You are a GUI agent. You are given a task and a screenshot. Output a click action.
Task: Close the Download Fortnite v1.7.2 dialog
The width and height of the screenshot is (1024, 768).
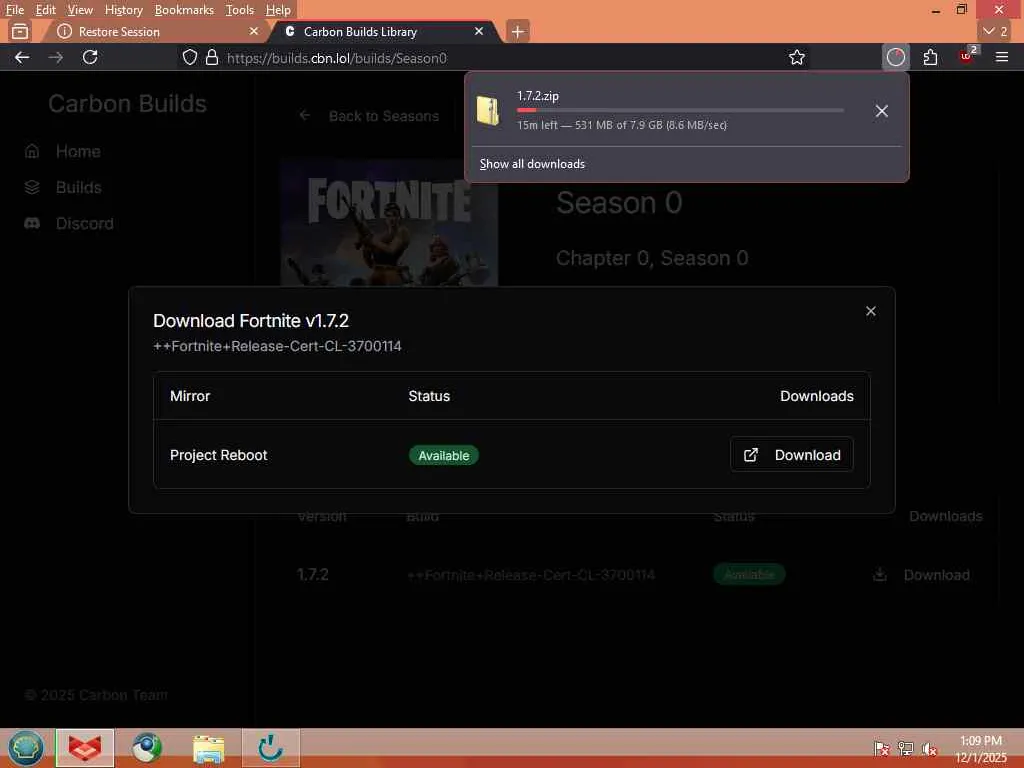[x=871, y=312]
